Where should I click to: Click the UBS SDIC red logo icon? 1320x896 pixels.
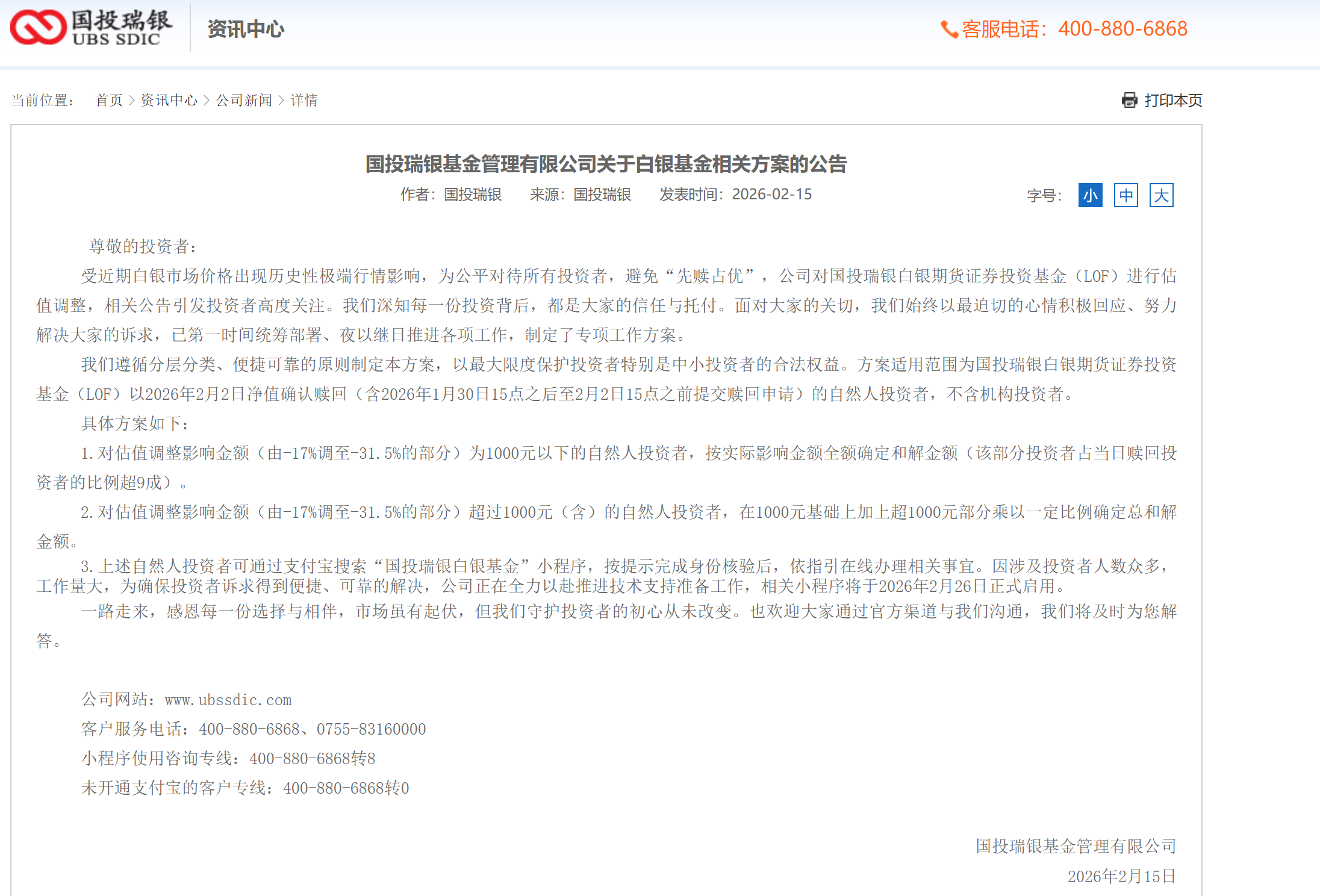click(38, 27)
